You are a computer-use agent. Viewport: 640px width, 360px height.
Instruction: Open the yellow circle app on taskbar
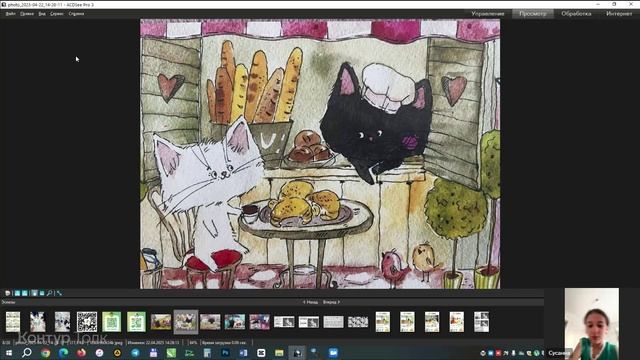pos(117,353)
